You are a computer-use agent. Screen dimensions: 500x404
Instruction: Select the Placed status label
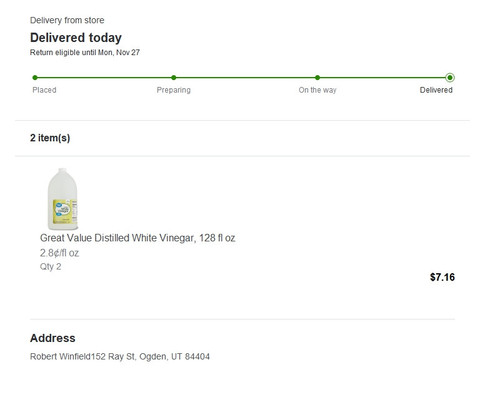pyautogui.click(x=44, y=90)
